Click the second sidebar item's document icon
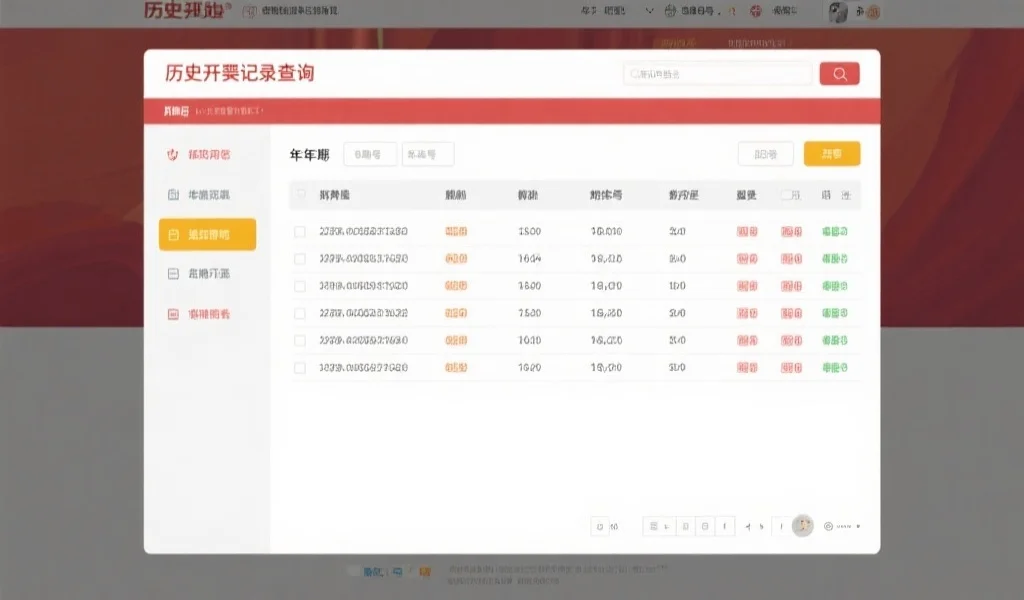 [x=172, y=195]
